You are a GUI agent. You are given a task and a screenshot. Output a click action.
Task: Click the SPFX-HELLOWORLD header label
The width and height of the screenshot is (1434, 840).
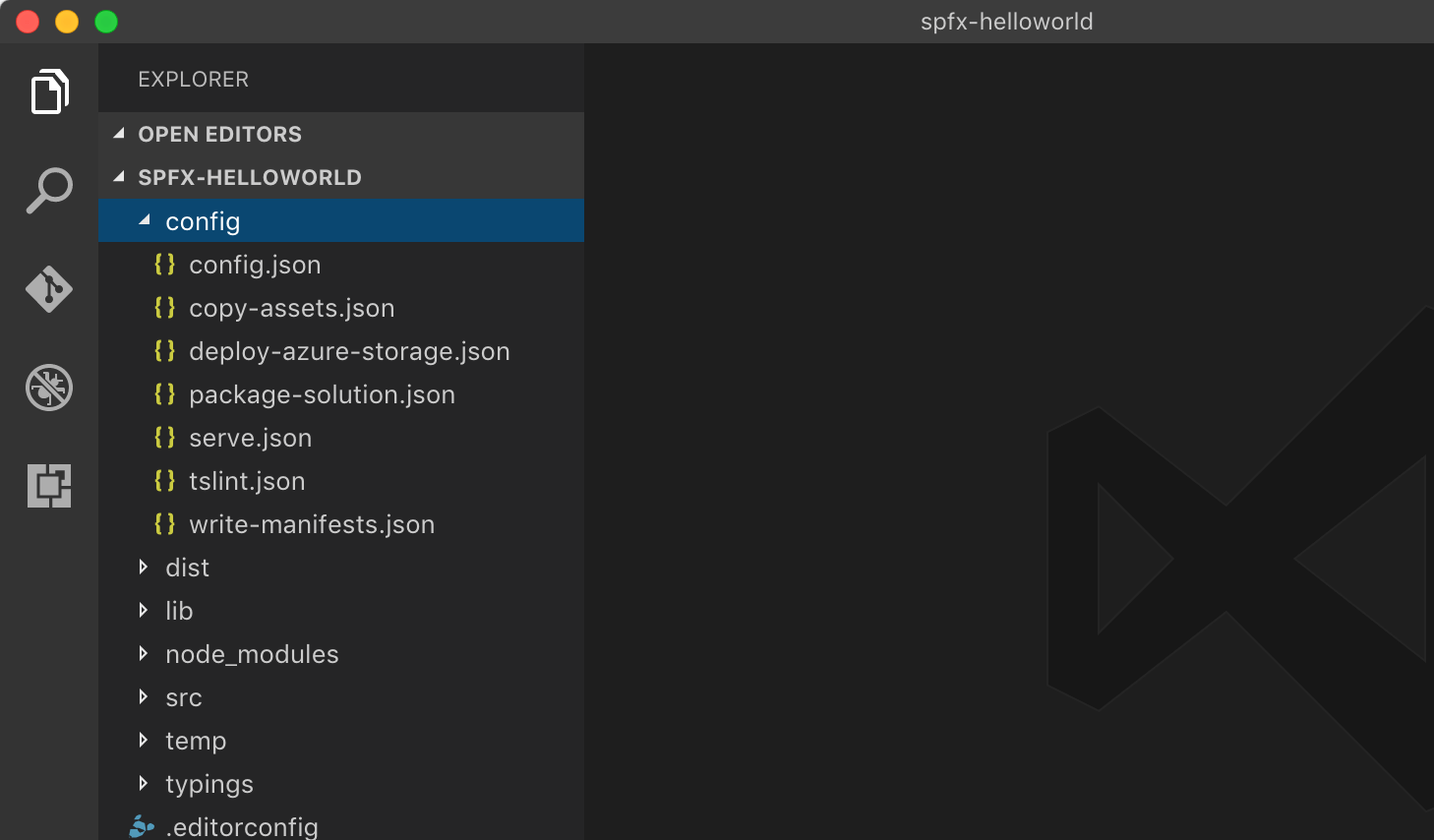tap(250, 177)
